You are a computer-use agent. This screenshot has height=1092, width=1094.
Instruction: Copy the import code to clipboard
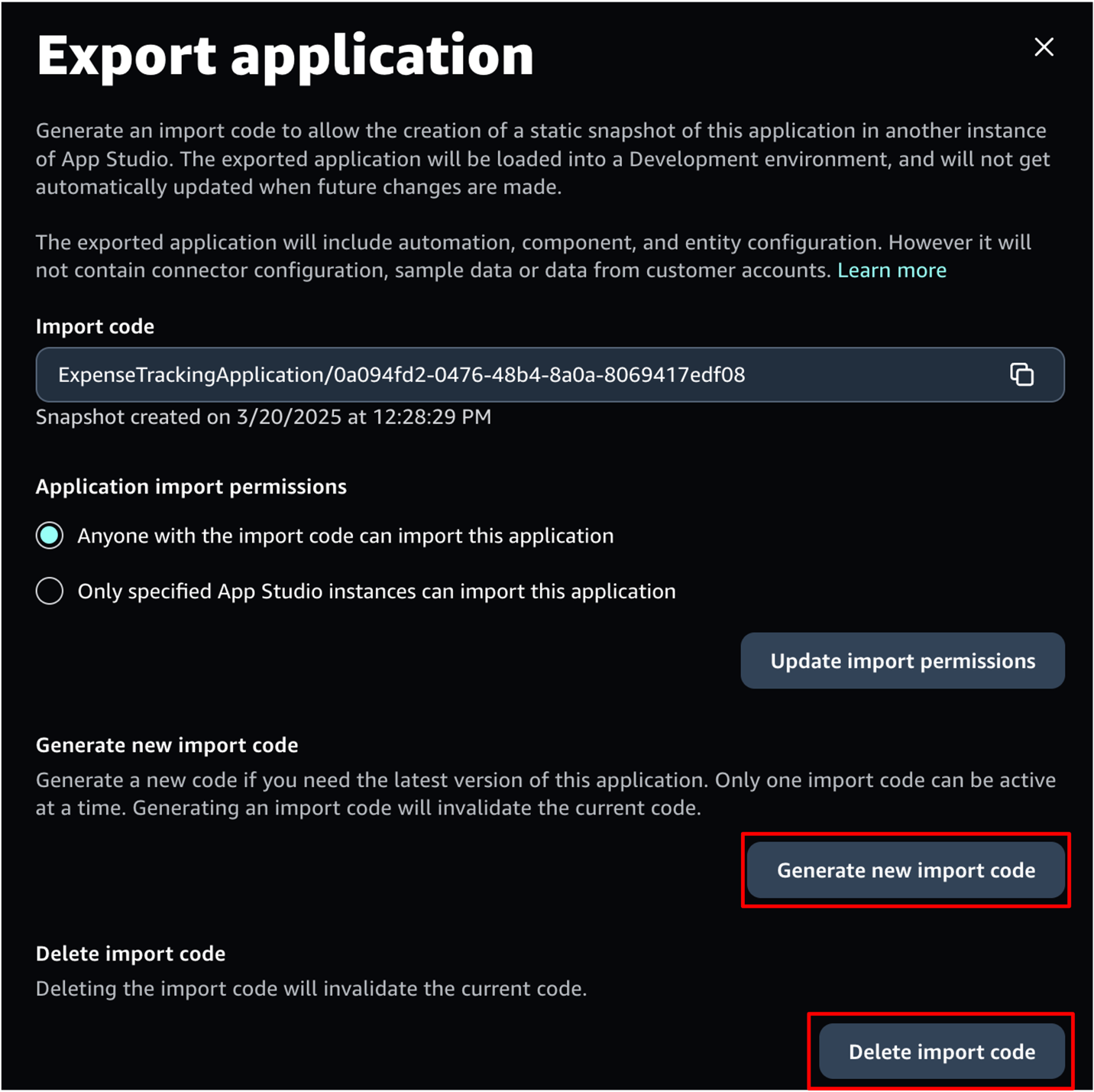[1021, 374]
